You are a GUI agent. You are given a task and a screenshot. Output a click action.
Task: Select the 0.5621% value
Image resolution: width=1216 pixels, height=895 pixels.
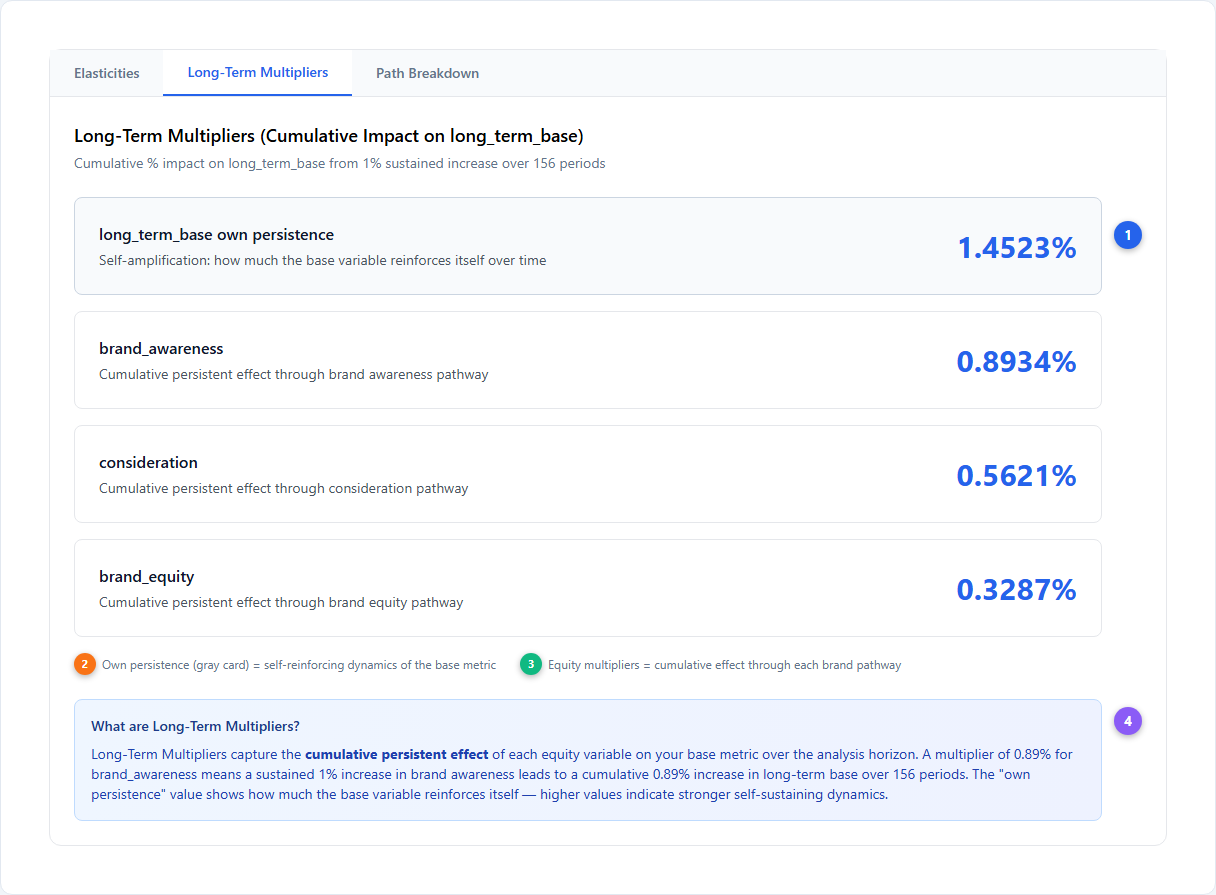point(1017,475)
